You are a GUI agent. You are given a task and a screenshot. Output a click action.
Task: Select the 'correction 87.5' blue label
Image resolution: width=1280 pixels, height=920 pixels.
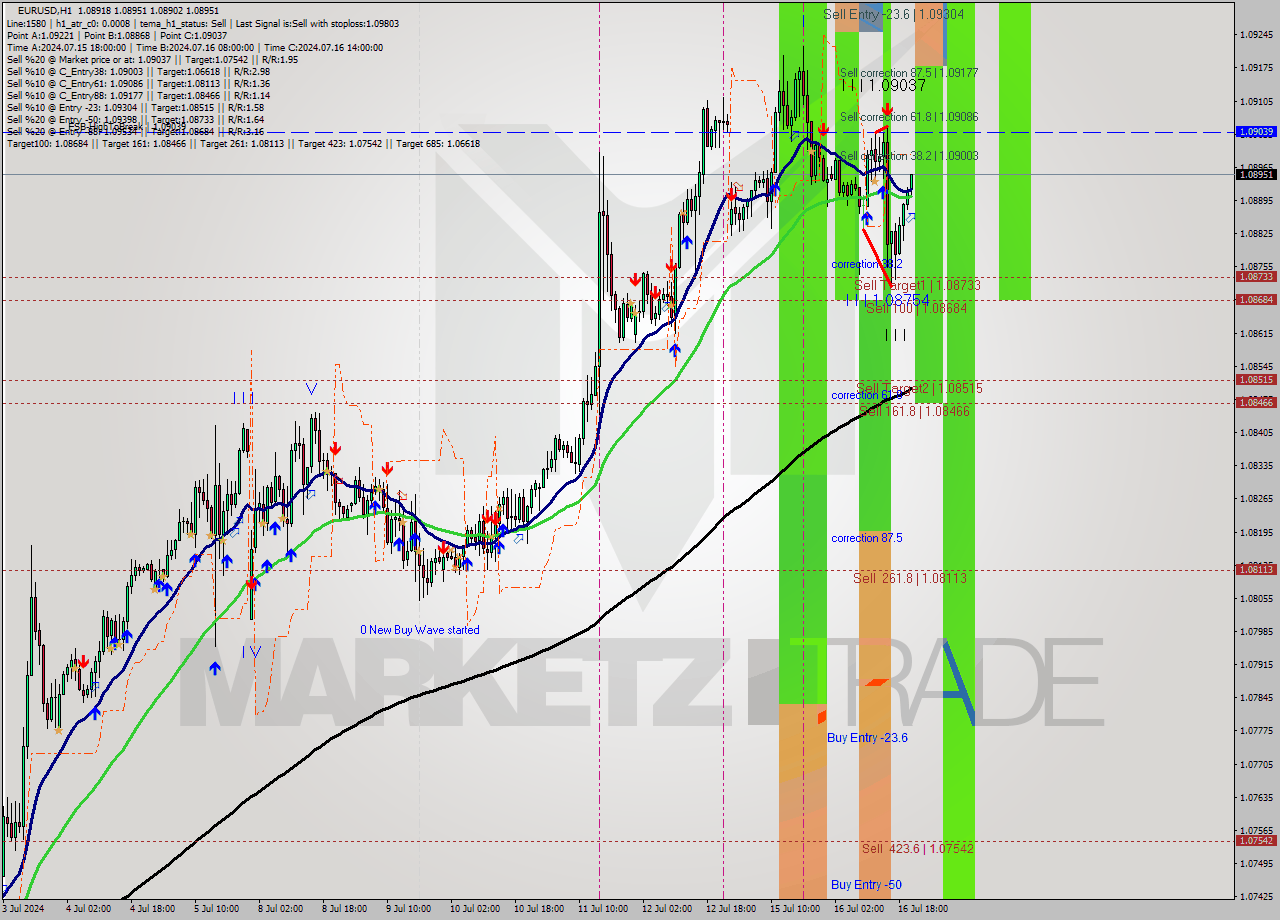(x=867, y=538)
